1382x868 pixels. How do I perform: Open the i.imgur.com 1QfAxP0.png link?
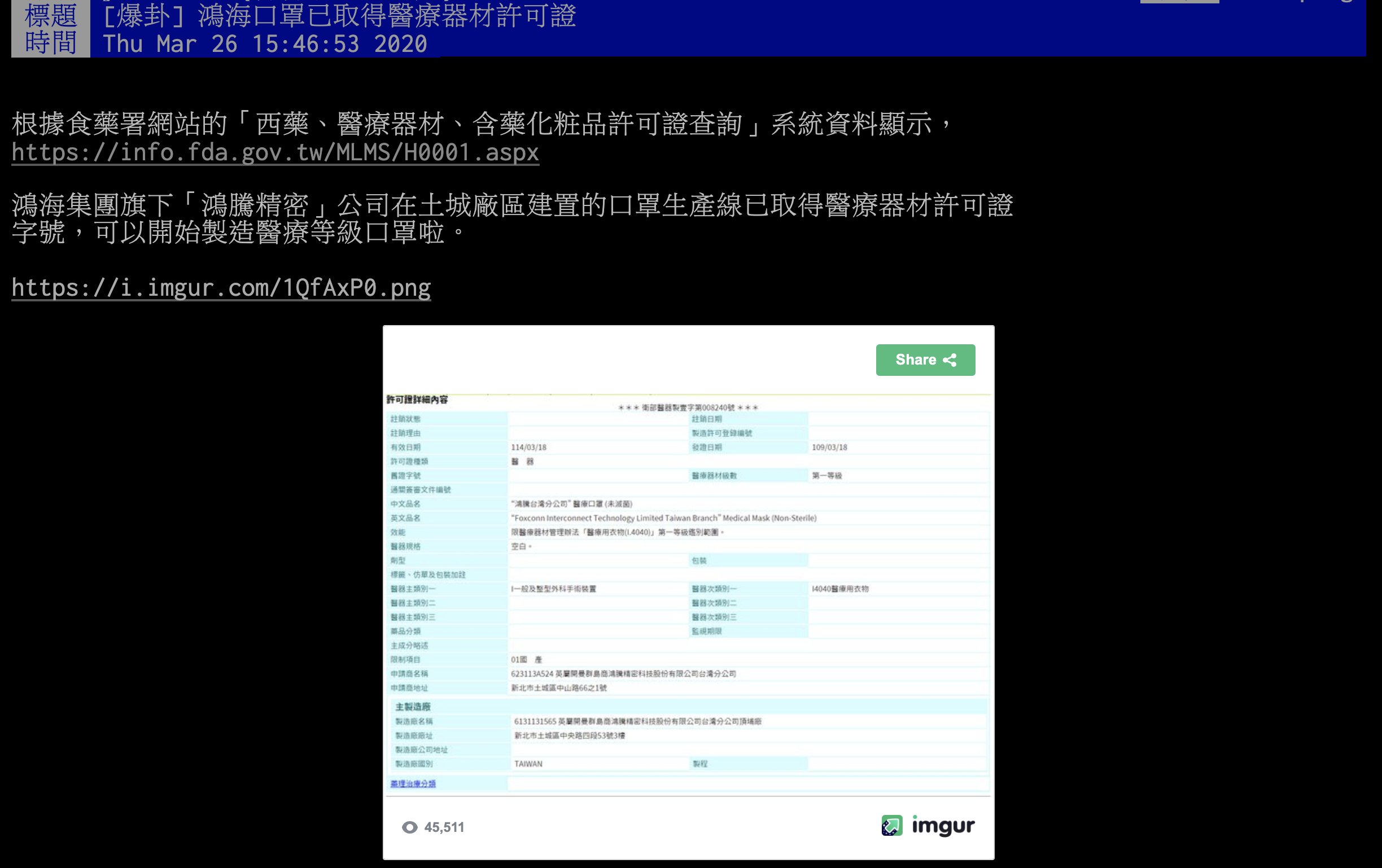click(221, 288)
